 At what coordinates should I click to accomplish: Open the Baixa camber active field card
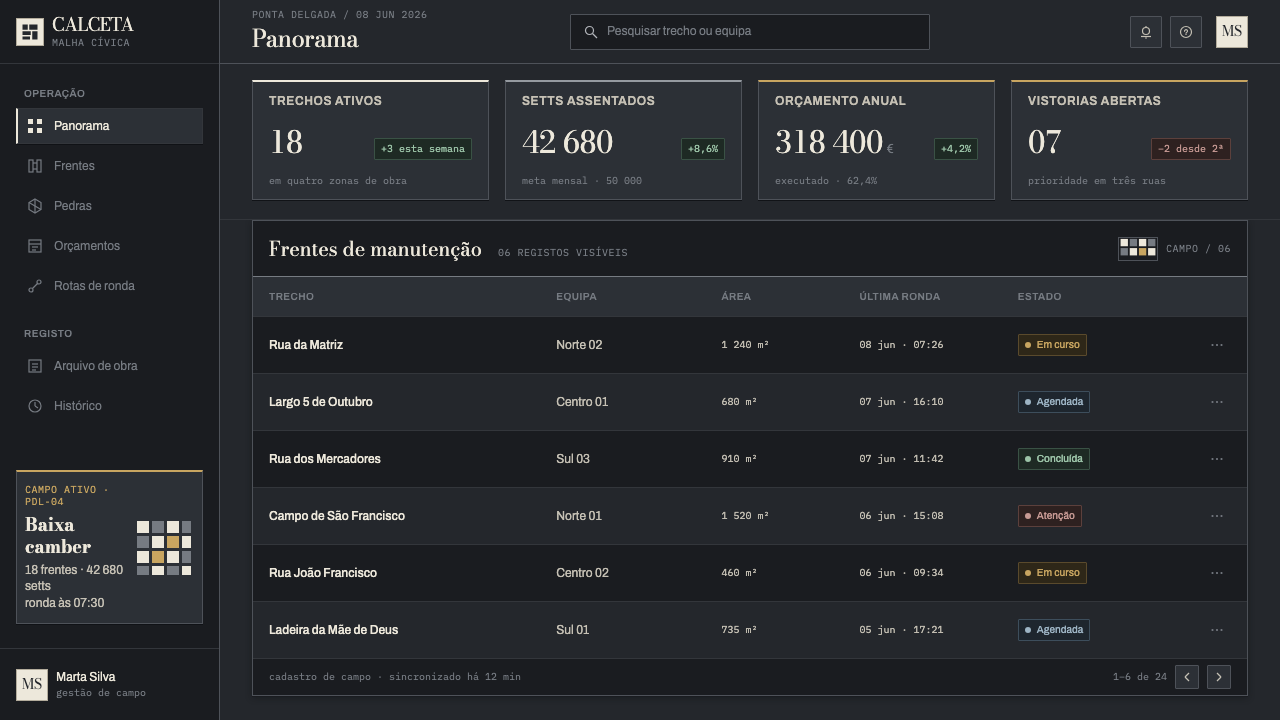[x=110, y=547]
